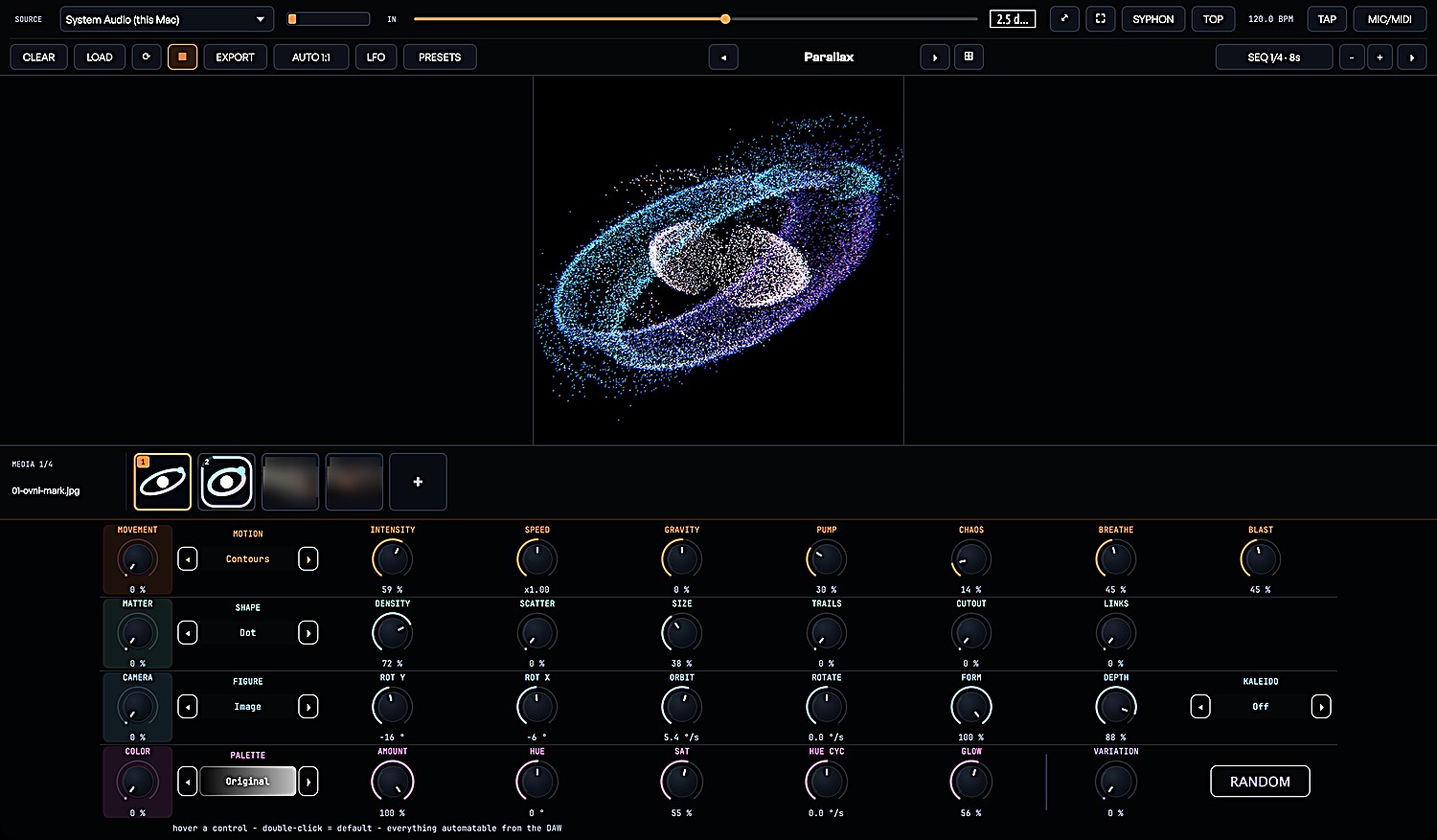Select next MOTION mode arrow
This screenshot has height=840, width=1437.
(308, 559)
